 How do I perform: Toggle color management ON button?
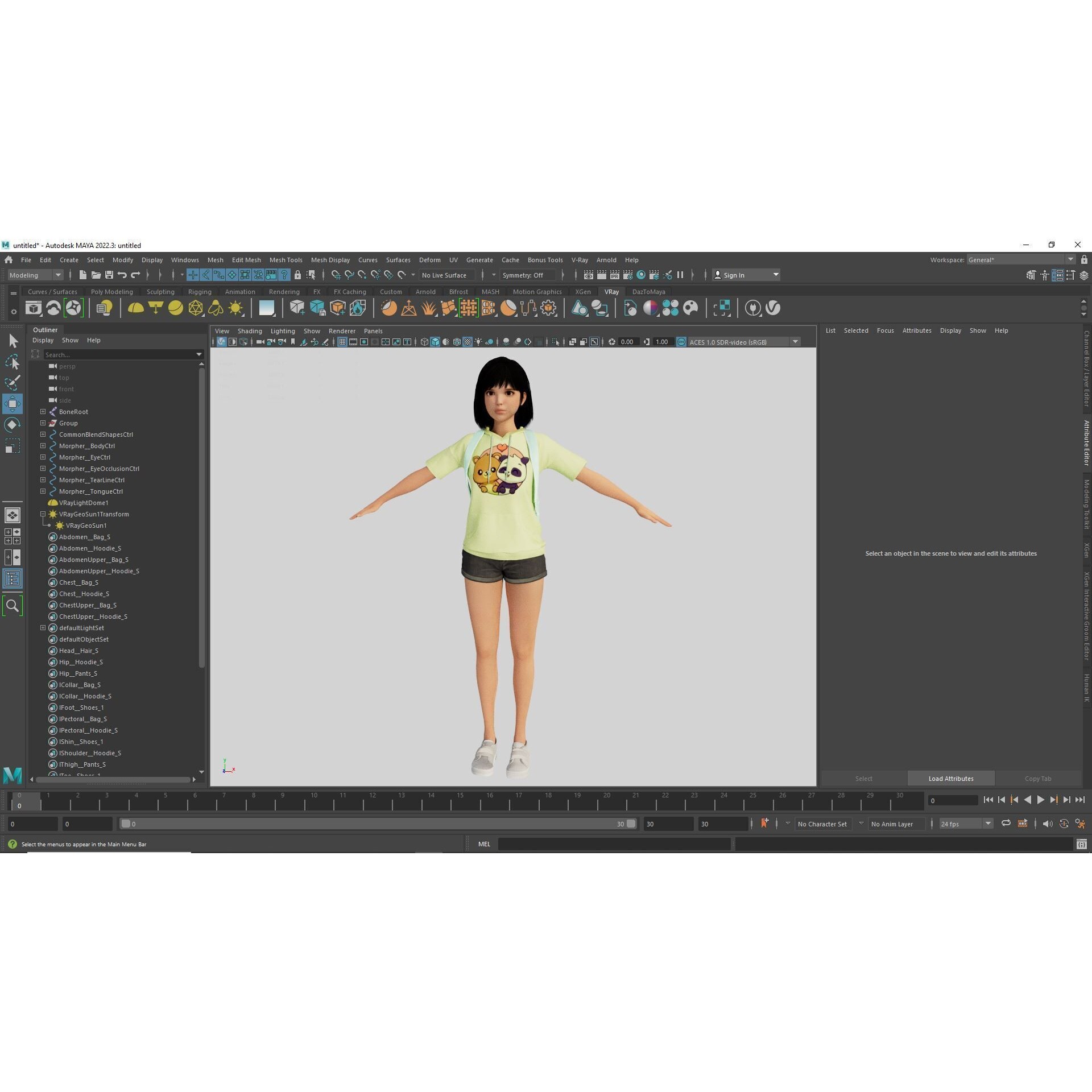681,342
